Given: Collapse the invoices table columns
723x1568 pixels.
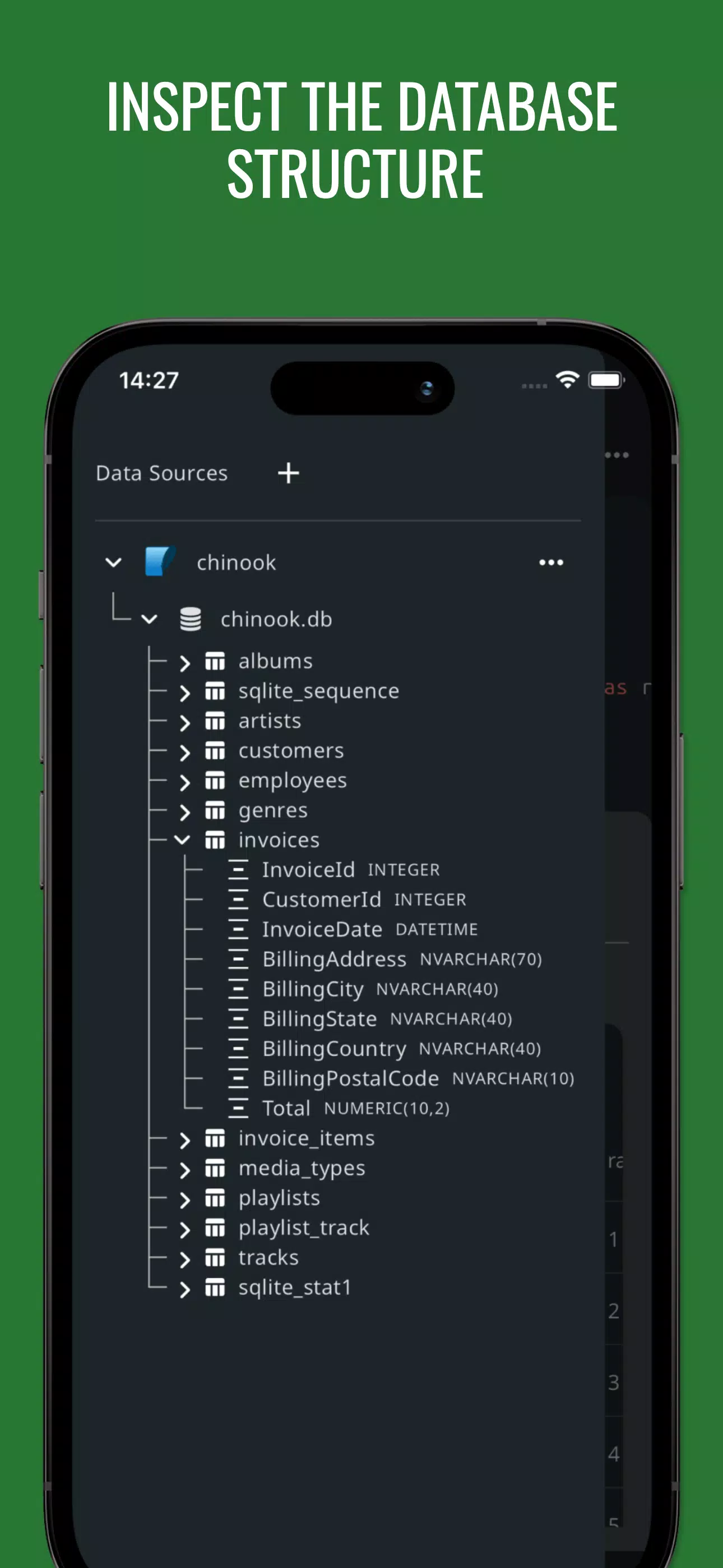Looking at the screenshot, I should [182, 841].
